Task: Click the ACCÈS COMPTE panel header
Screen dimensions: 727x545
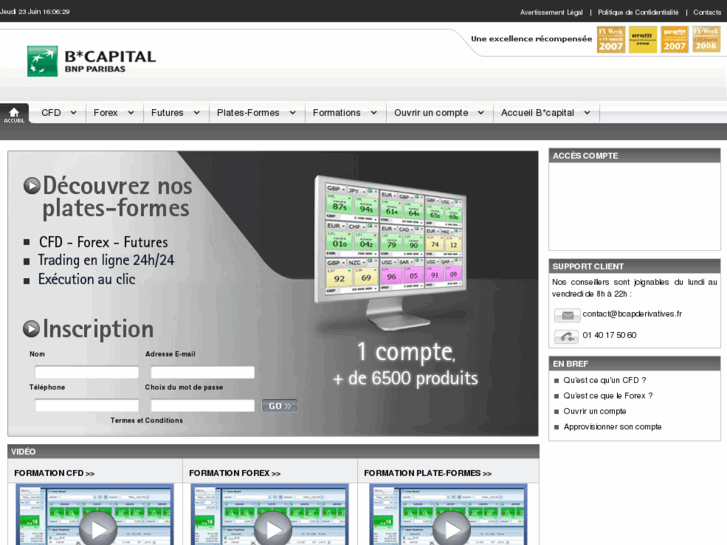Action: [634, 155]
